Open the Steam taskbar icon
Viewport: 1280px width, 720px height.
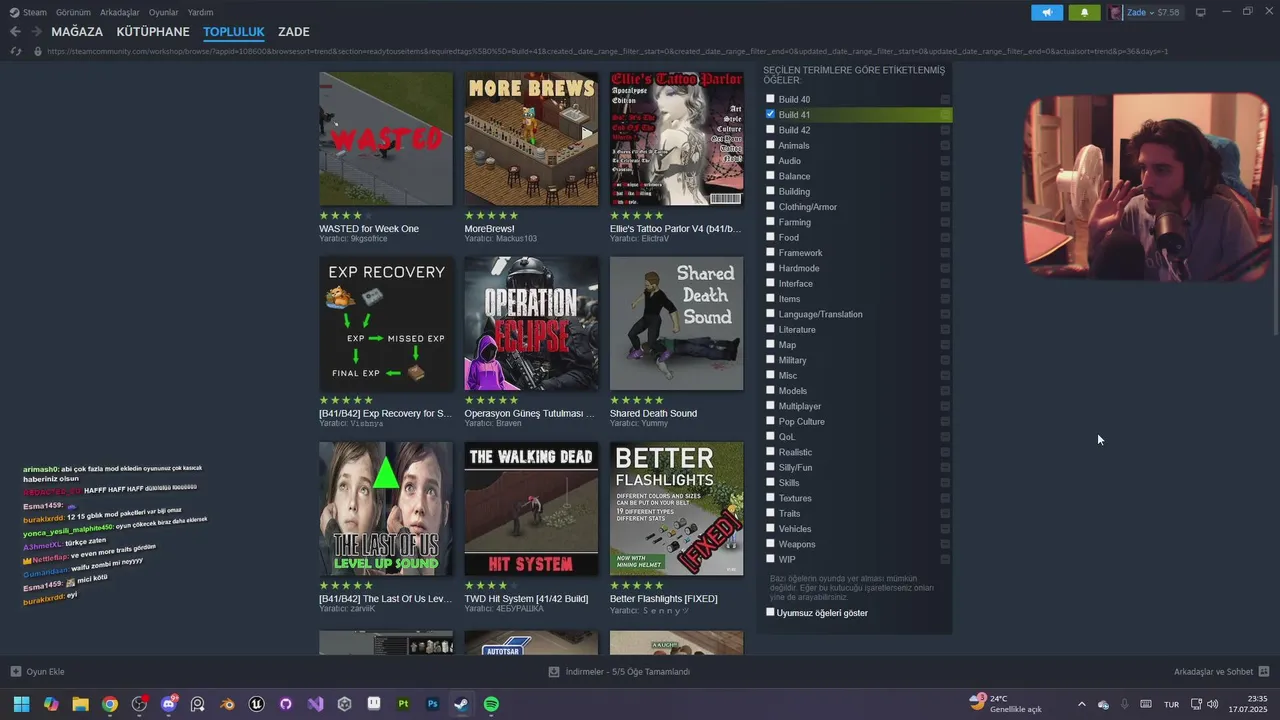coord(461,704)
